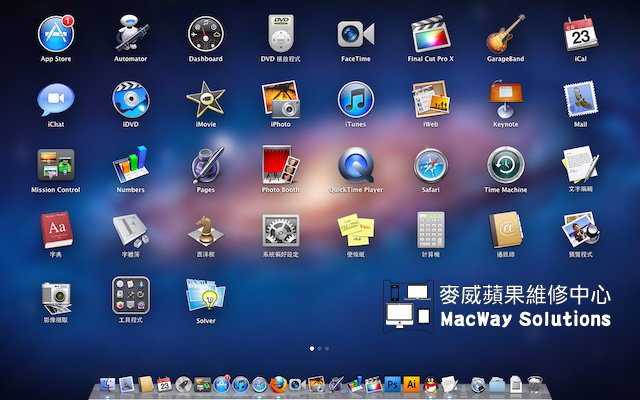
Task: Go to the second Launchpad page dot
Action: (x=320, y=349)
